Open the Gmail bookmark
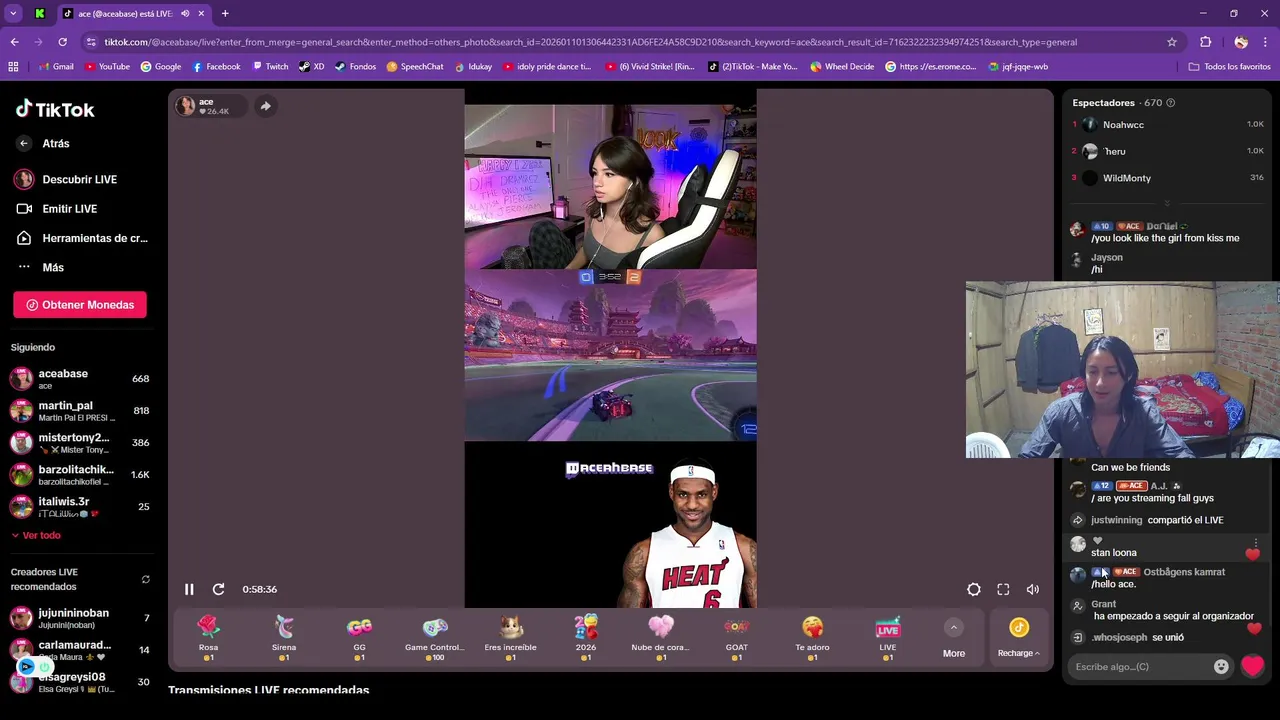The width and height of the screenshot is (1280, 720). click(x=56, y=67)
